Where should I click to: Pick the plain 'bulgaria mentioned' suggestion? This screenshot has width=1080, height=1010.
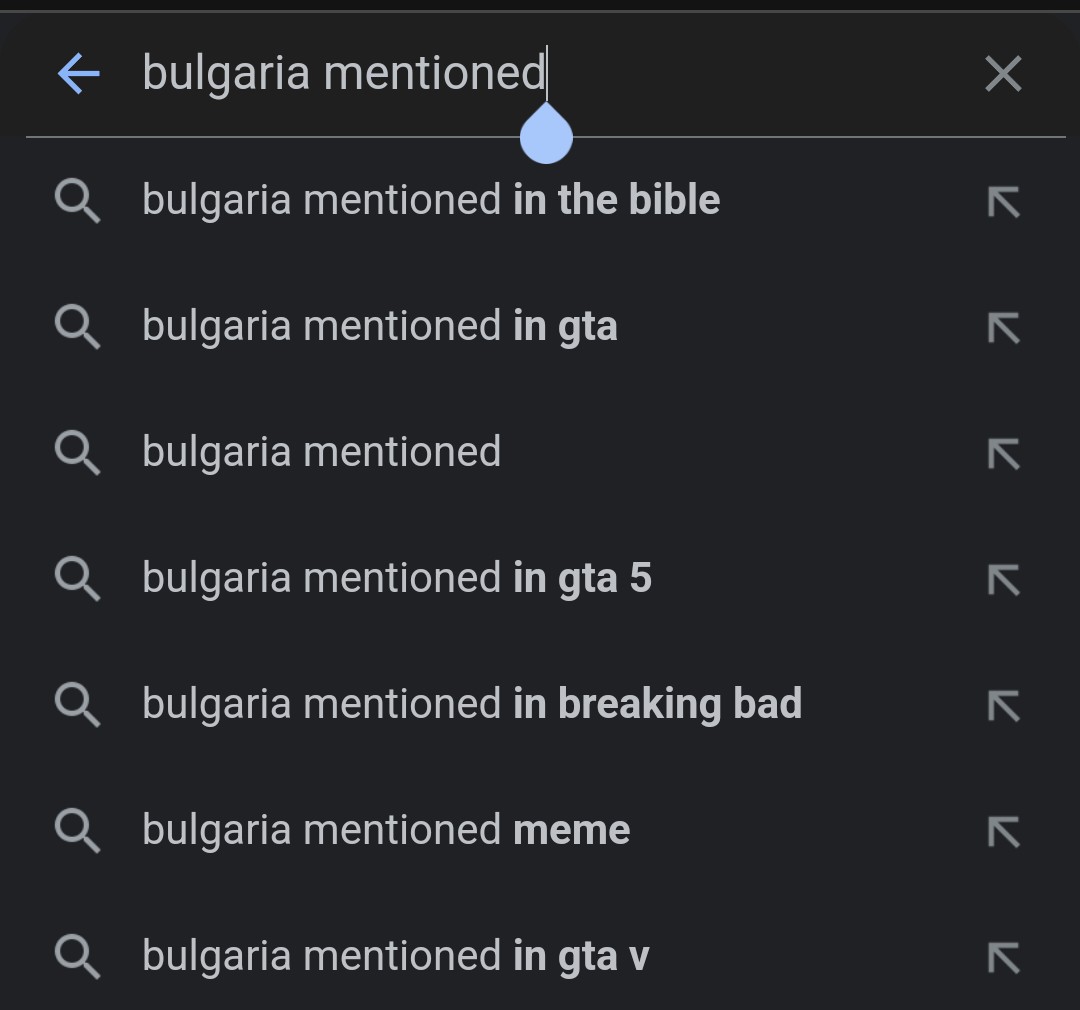coord(321,452)
